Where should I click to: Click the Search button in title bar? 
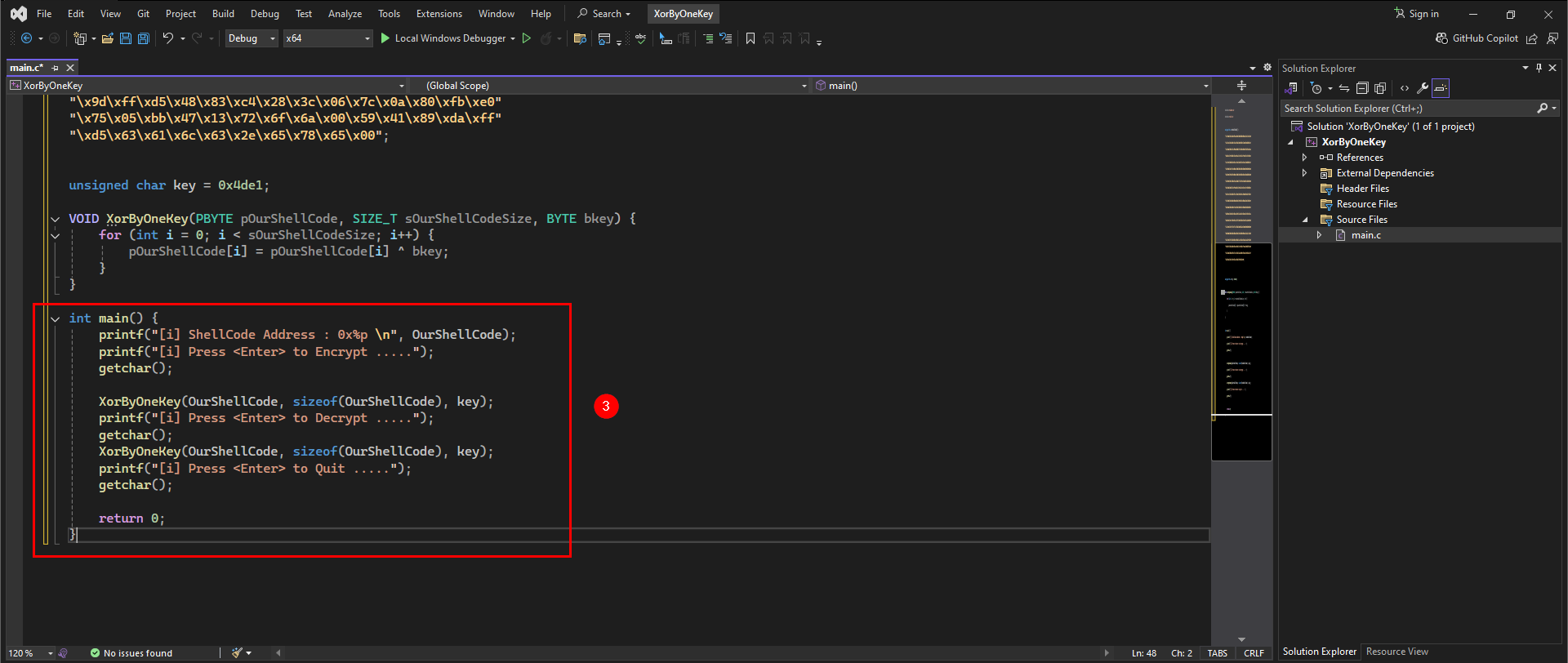click(604, 14)
